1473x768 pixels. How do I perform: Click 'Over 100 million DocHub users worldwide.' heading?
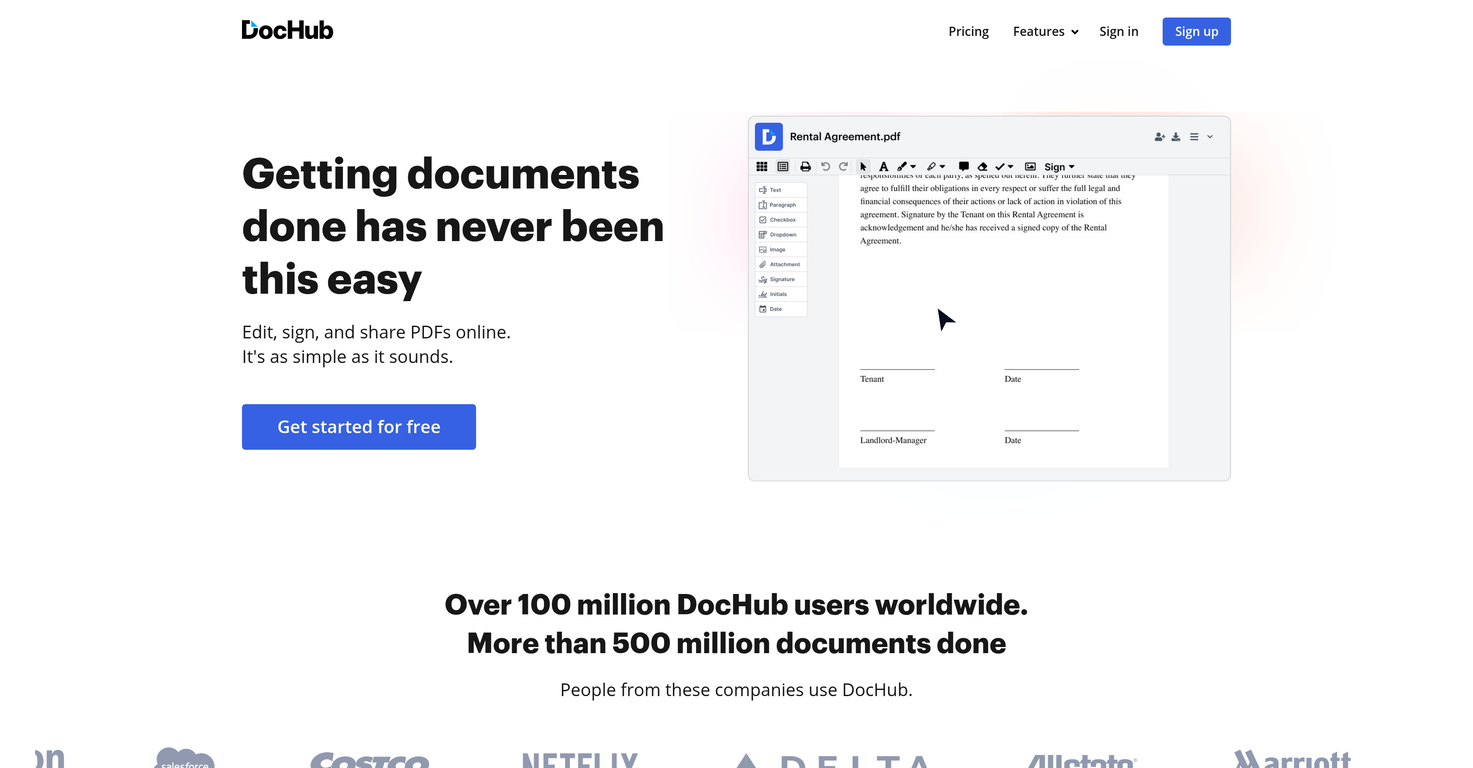click(x=736, y=604)
